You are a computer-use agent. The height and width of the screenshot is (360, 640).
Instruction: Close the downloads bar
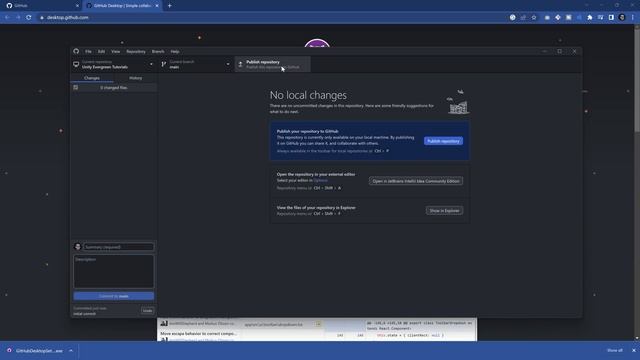click(634, 351)
